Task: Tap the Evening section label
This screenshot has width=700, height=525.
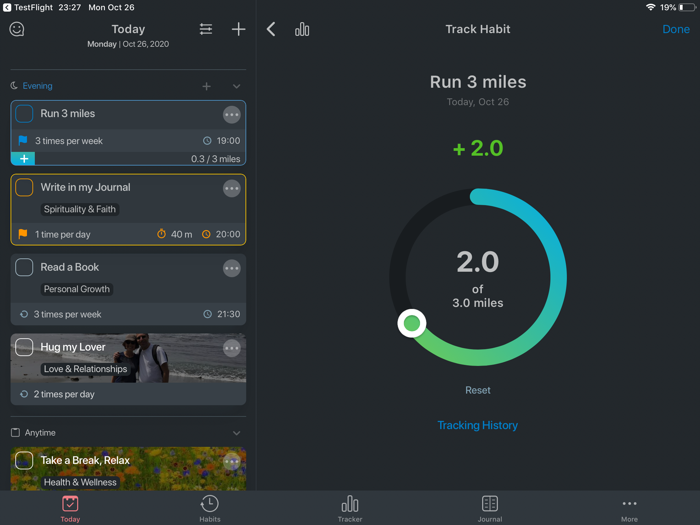Action: 38,86
